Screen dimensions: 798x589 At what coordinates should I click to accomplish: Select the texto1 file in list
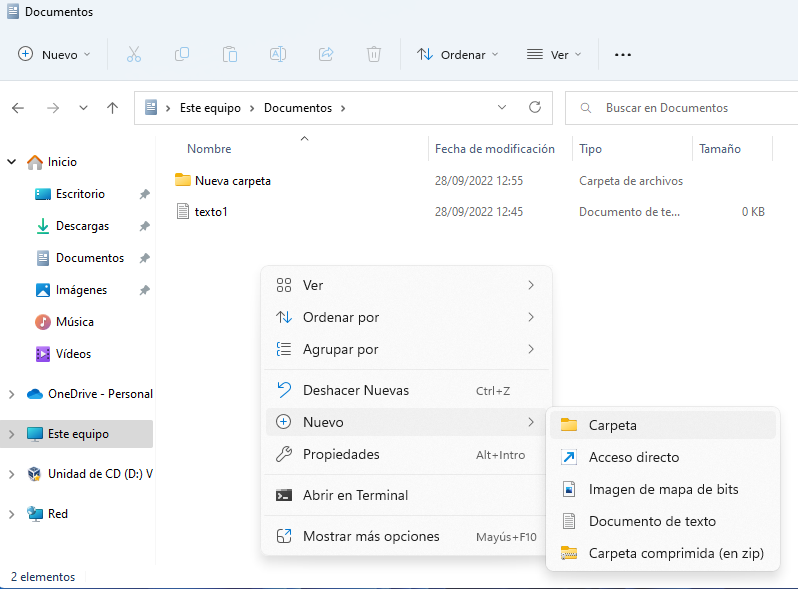click(211, 212)
